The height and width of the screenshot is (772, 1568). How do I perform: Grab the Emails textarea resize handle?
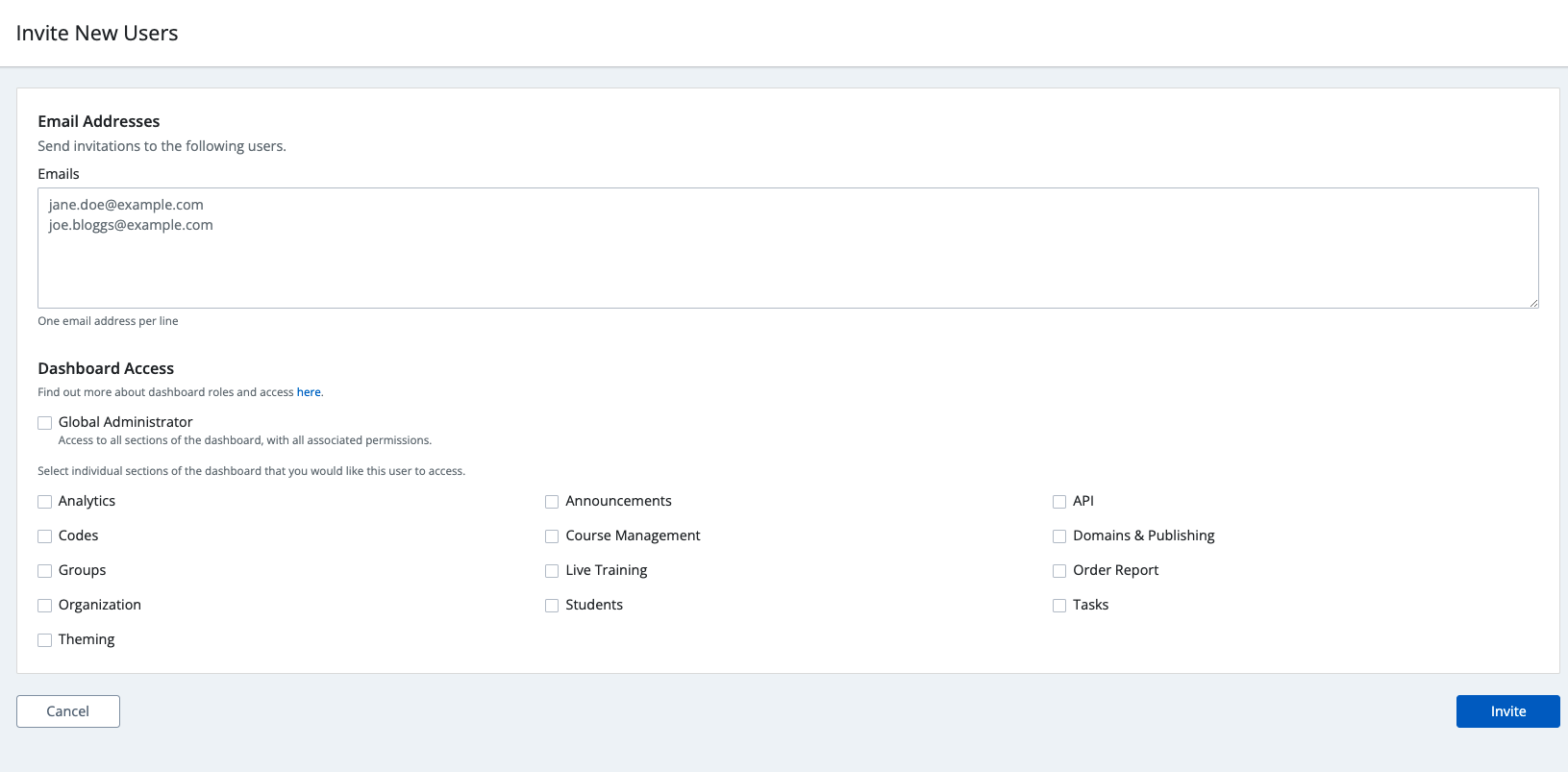[x=1533, y=303]
